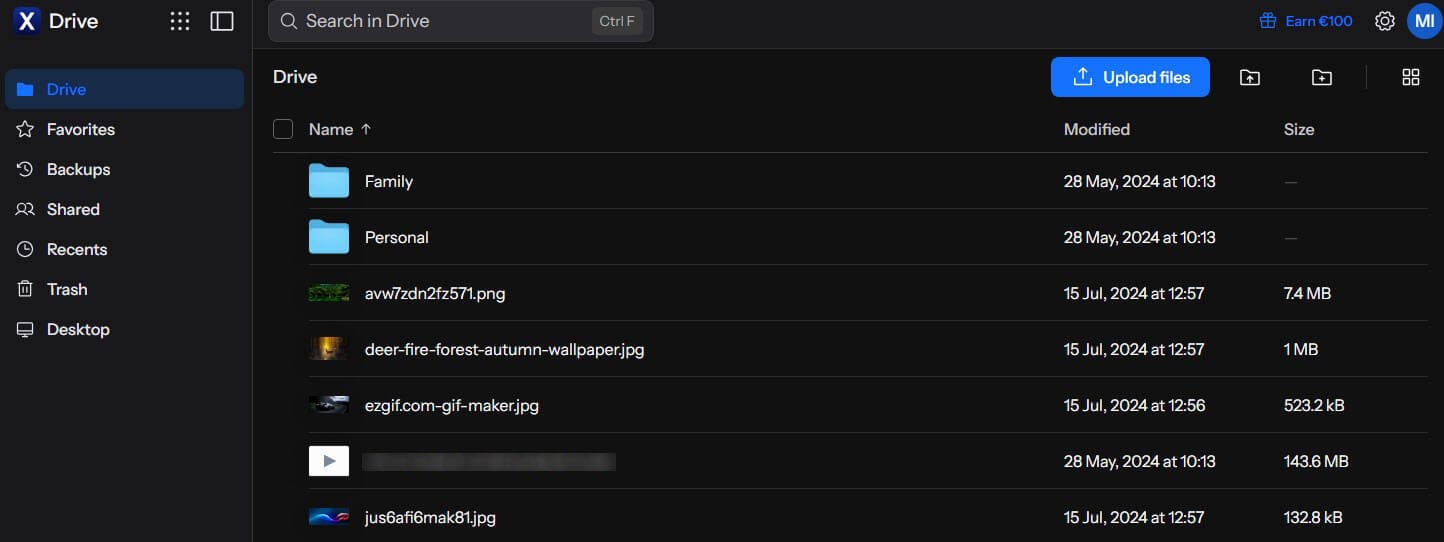Viewport: 1444px width, 542px height.
Task: Click the jus6afi6mak81.jpg thumbnail
Action: pyautogui.click(x=329, y=517)
